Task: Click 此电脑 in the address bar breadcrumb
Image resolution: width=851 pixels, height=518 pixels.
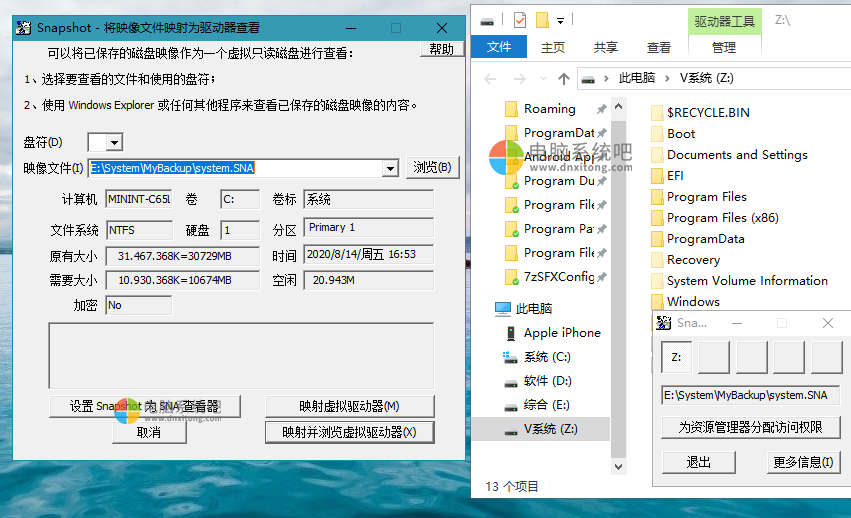Action: pyautogui.click(x=637, y=78)
